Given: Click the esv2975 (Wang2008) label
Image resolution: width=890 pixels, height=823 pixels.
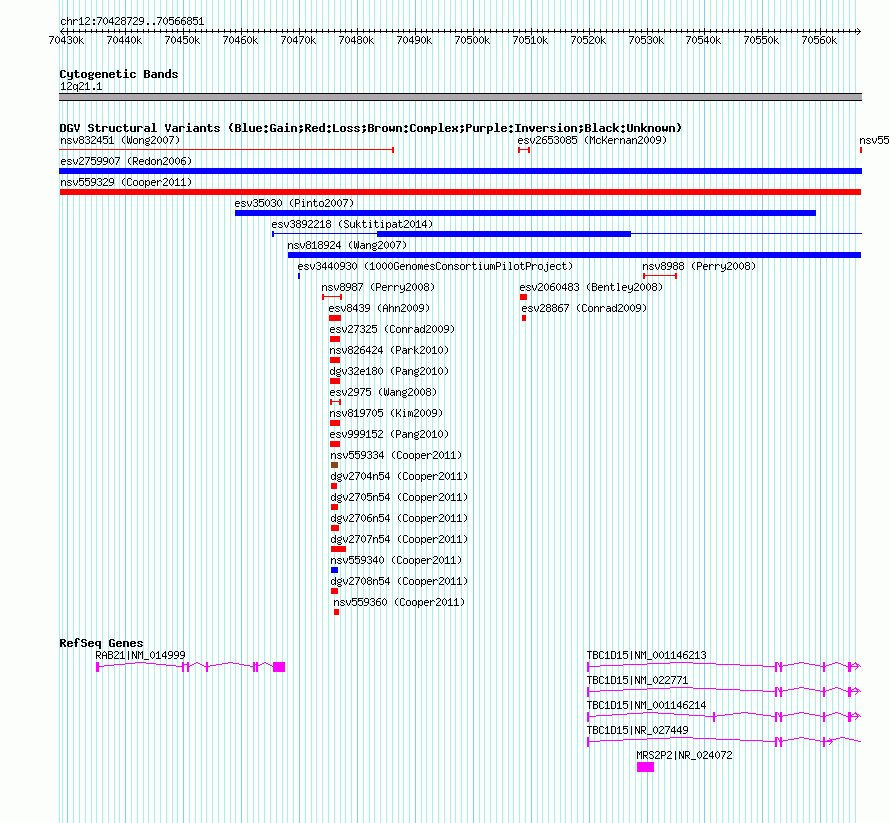Looking at the screenshot, I should click(383, 392).
